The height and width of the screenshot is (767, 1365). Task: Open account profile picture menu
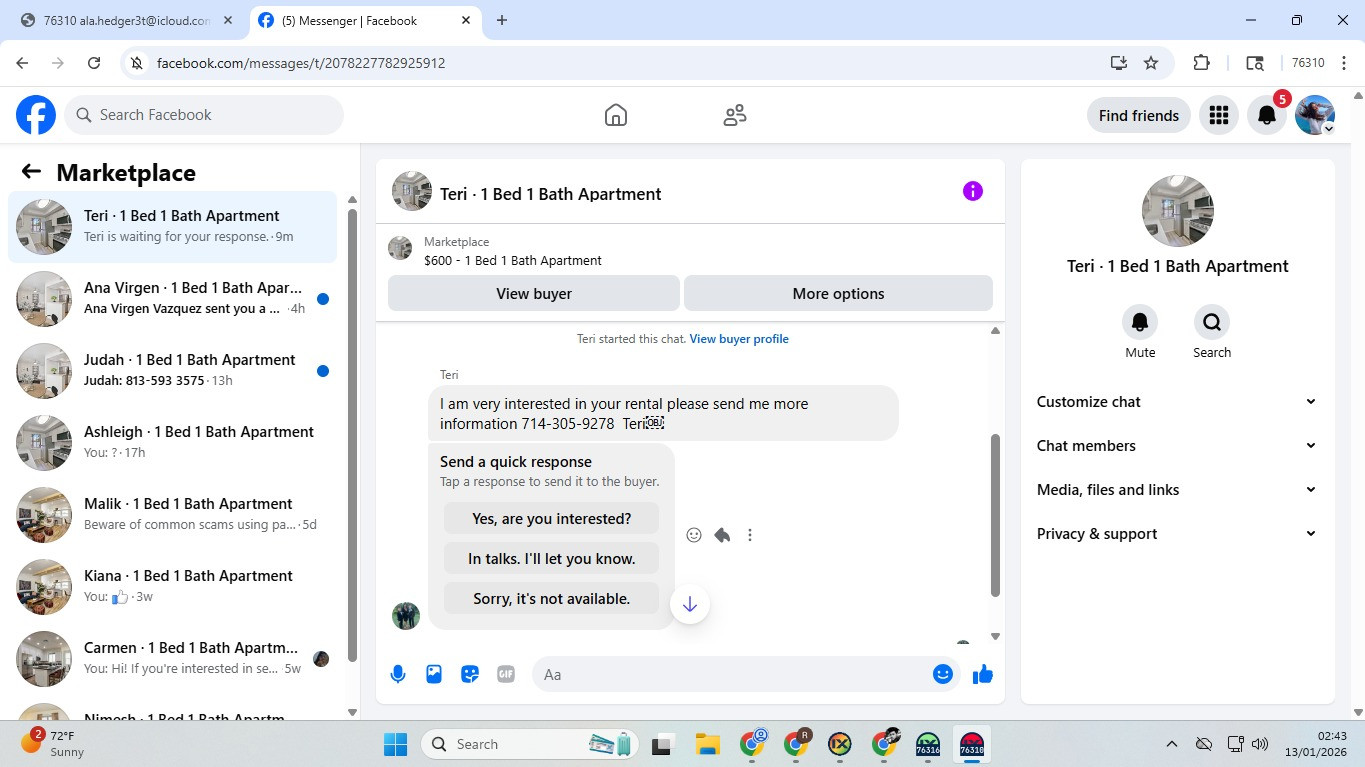click(1315, 115)
